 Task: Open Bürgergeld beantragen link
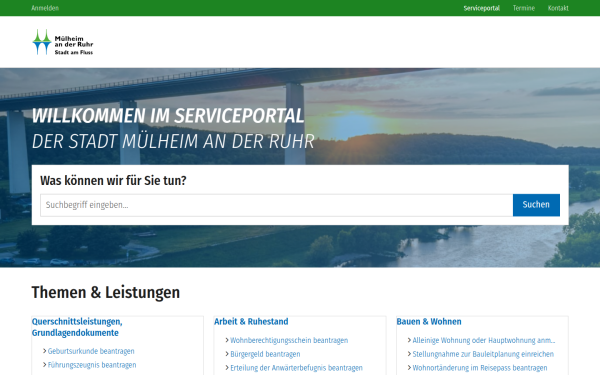point(265,354)
